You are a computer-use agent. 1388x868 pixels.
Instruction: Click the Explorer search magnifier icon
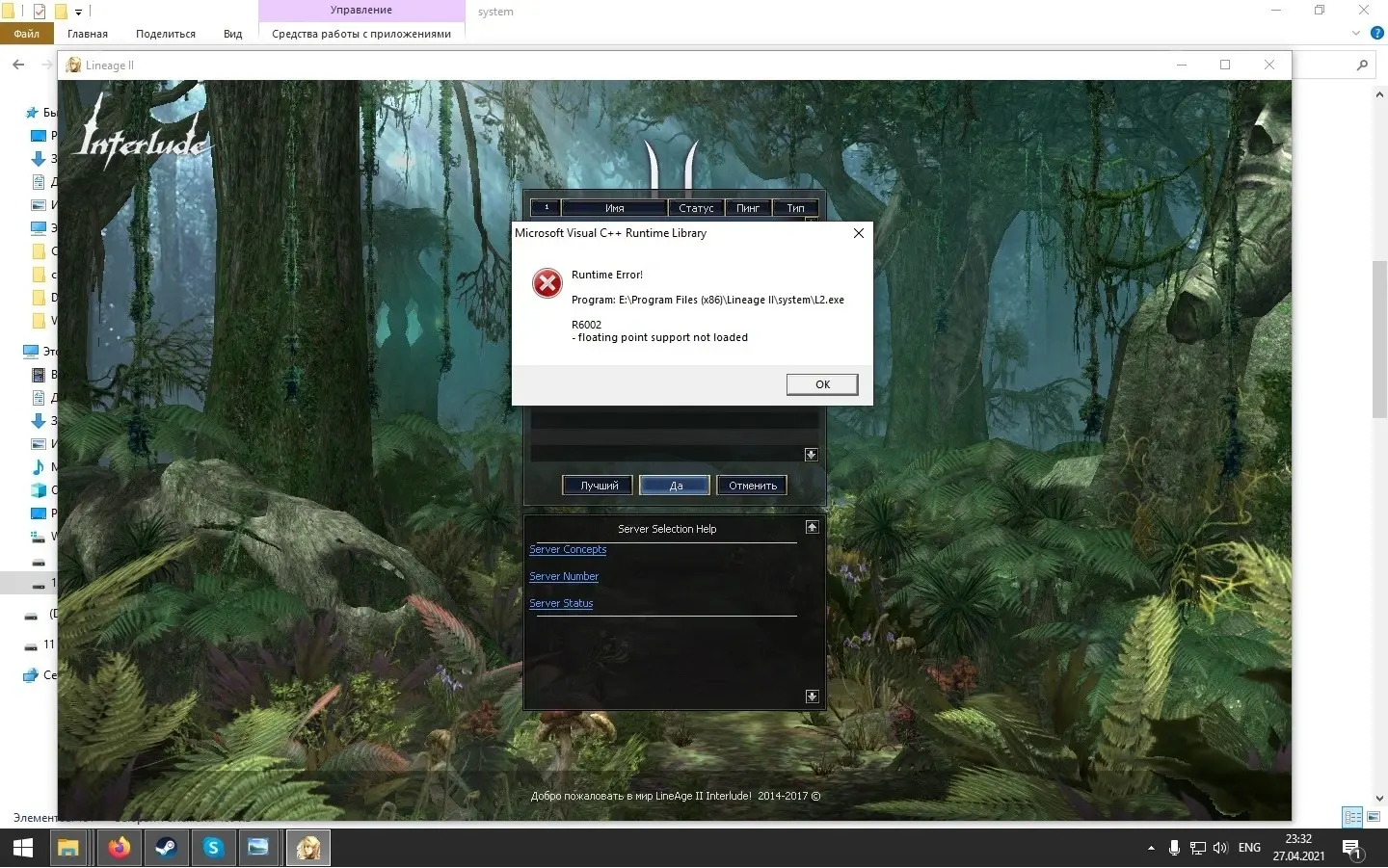point(1362,65)
